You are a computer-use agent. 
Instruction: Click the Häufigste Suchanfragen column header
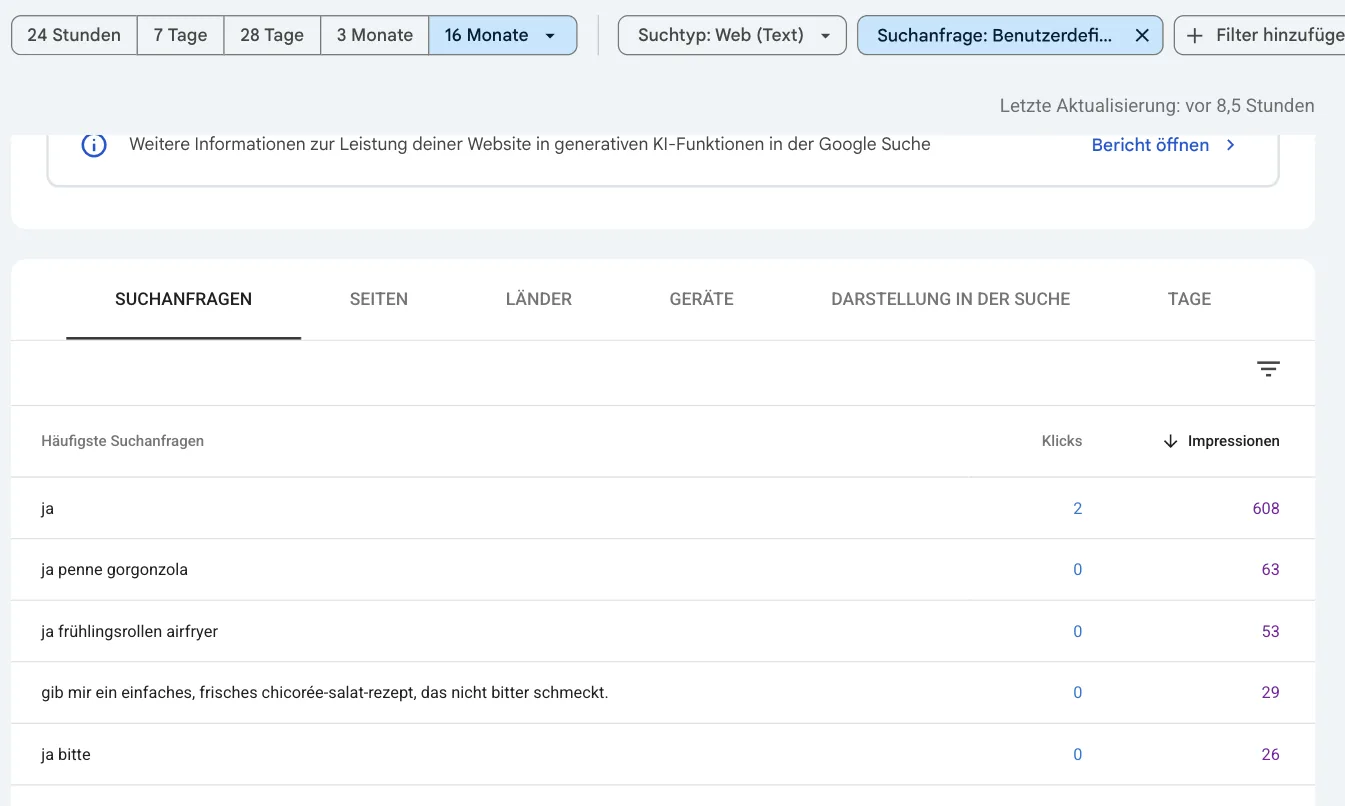point(123,441)
